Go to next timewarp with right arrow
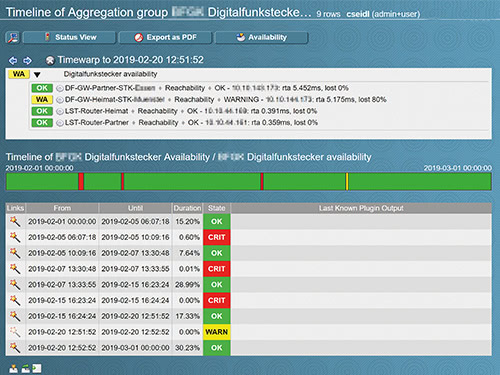500x375 pixels. [x=27, y=60]
